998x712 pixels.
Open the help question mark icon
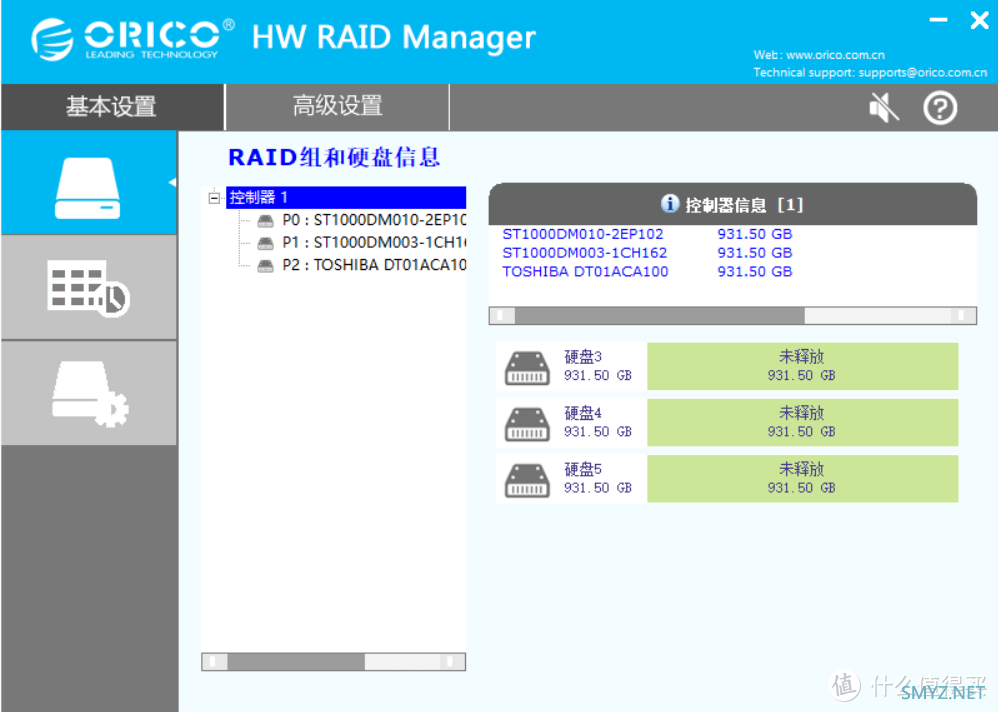click(939, 108)
